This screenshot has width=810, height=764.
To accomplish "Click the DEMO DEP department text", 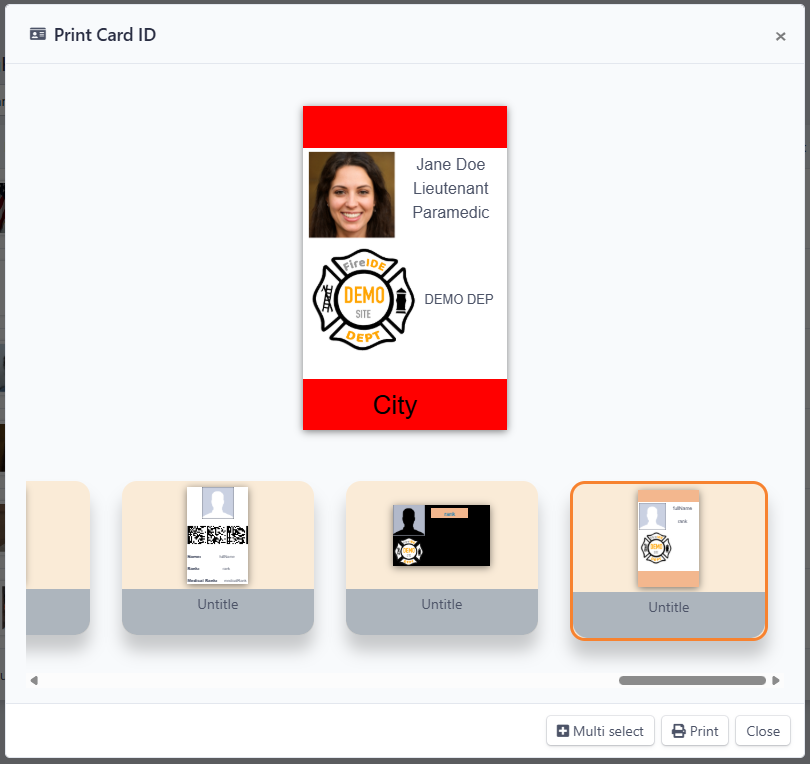I will pos(459,299).
